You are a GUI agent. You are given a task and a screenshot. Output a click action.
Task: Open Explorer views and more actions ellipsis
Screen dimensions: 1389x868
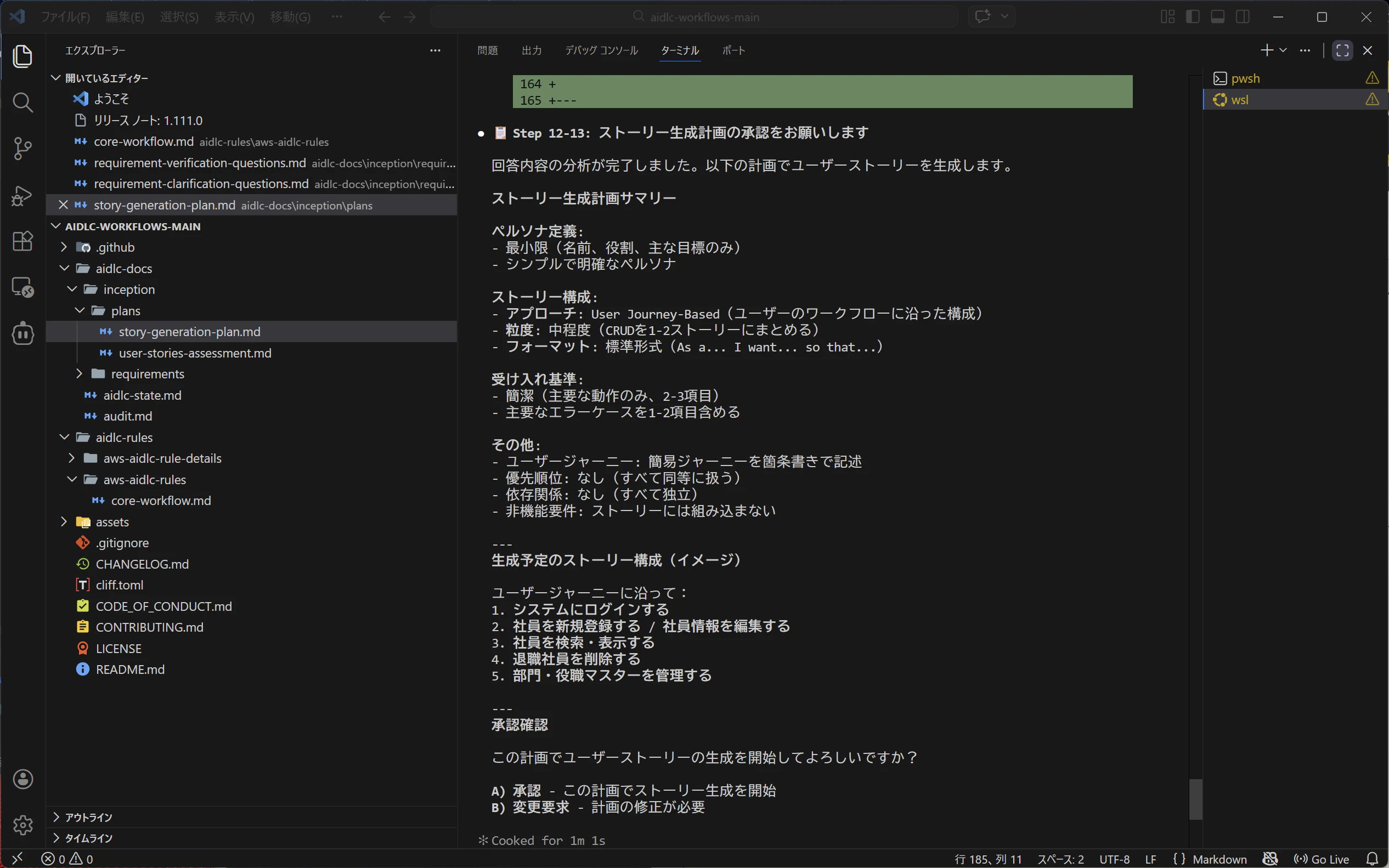[435, 50]
